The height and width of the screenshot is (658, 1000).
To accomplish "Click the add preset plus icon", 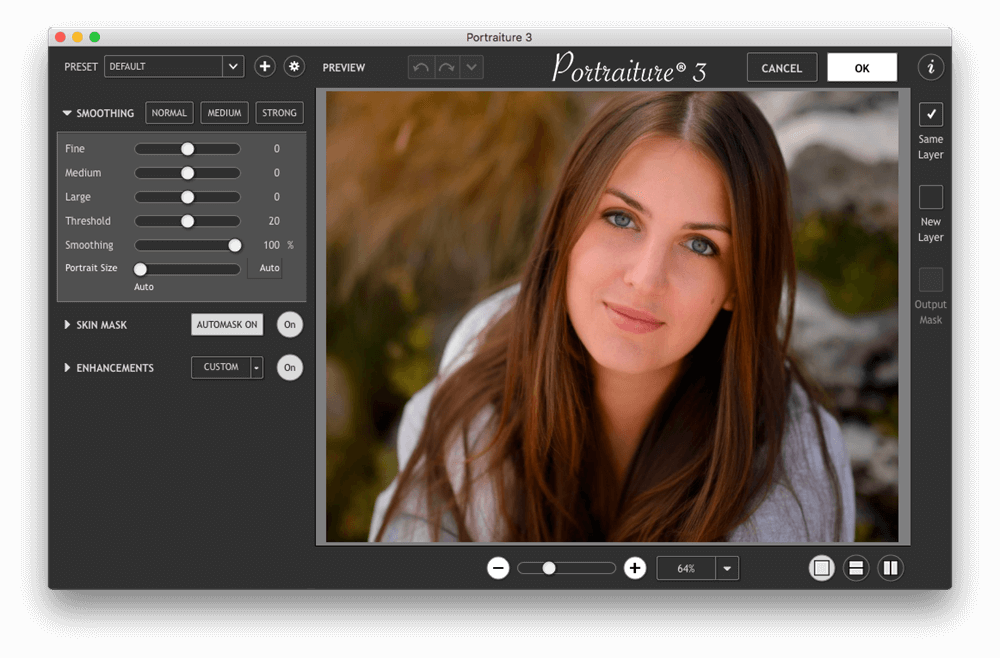I will point(264,67).
